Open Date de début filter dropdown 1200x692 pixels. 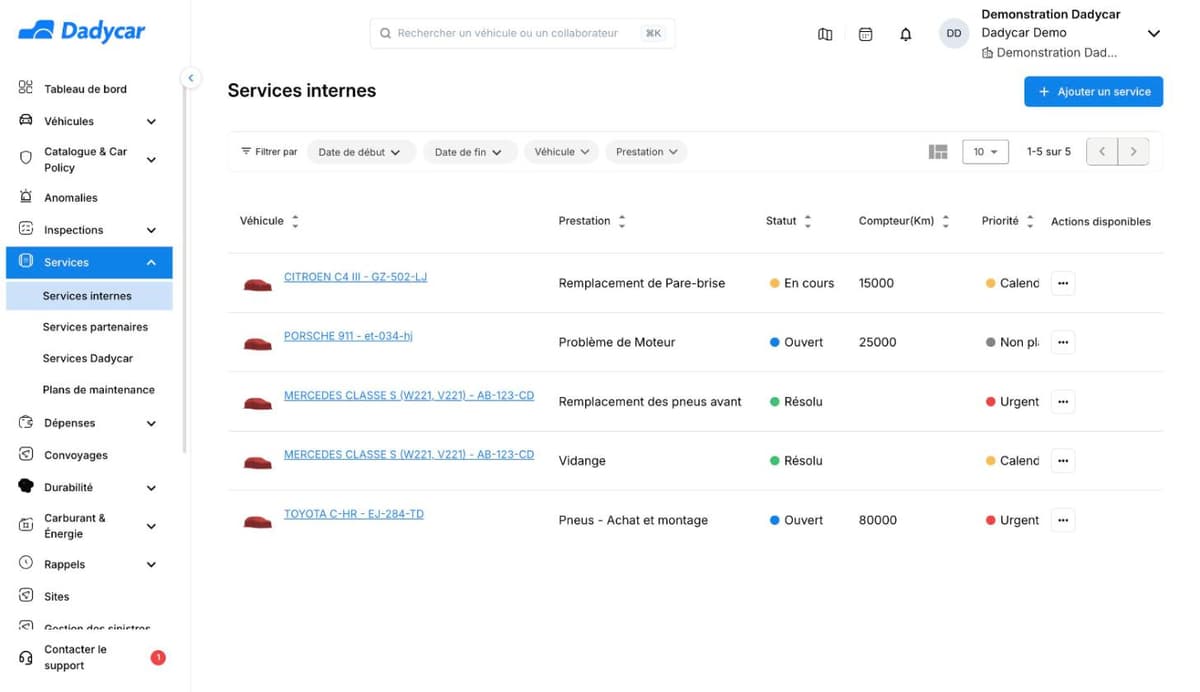361,152
